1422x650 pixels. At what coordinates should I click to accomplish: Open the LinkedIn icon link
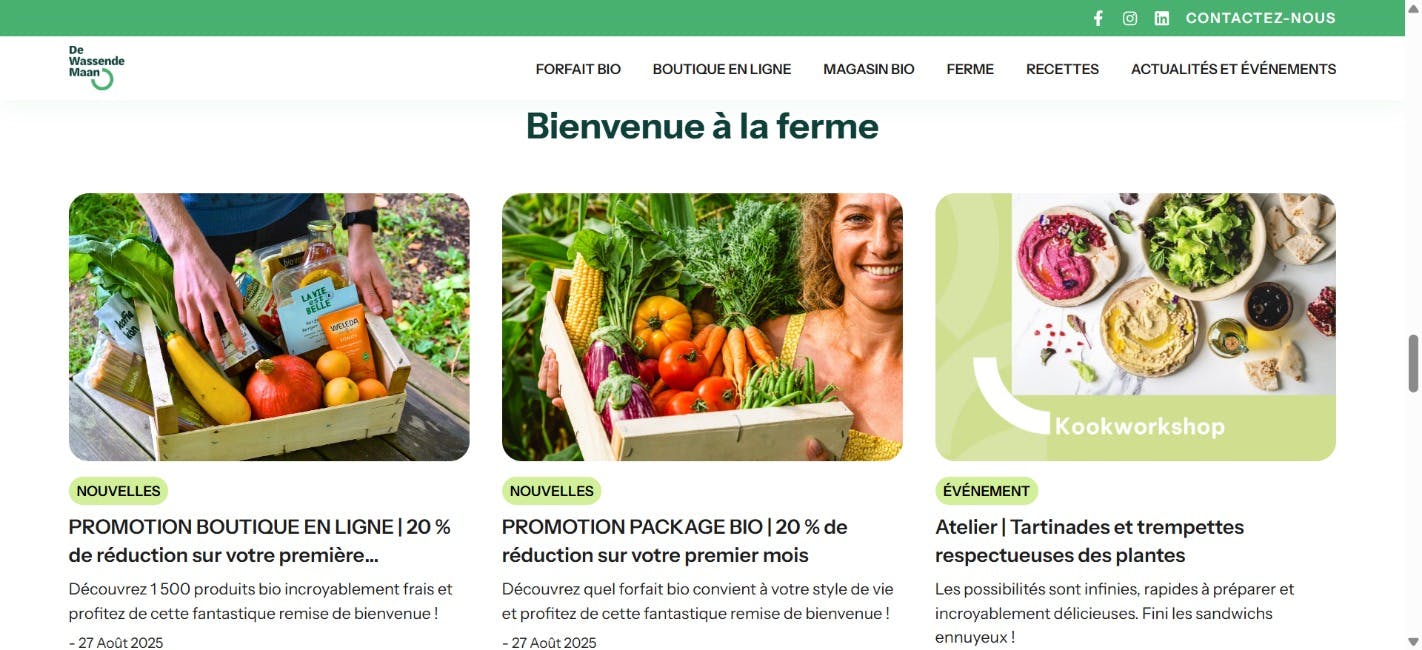coord(1162,18)
